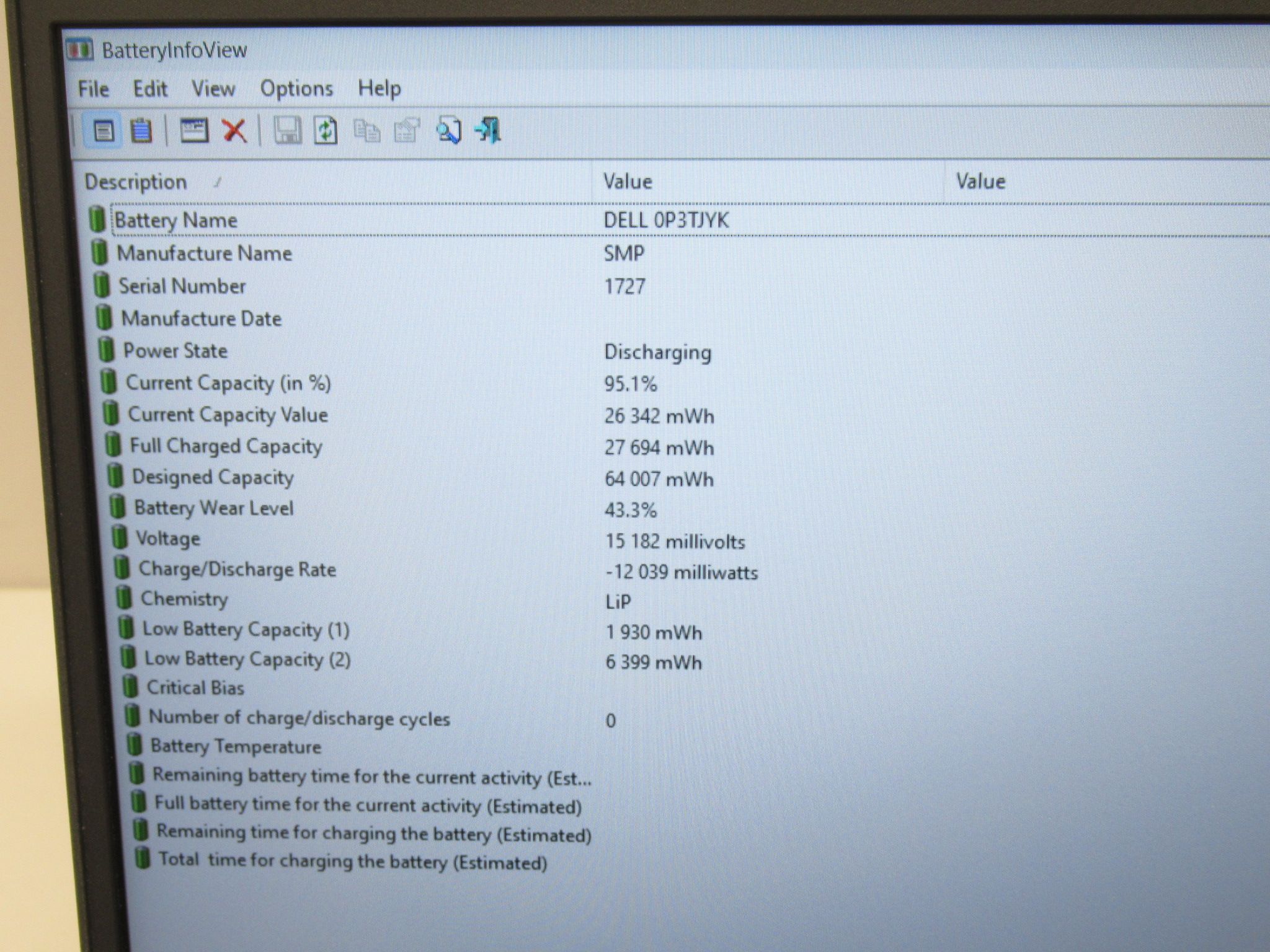Select the cycles value 0
Viewport: 1270px width, 952px height.
611,721
